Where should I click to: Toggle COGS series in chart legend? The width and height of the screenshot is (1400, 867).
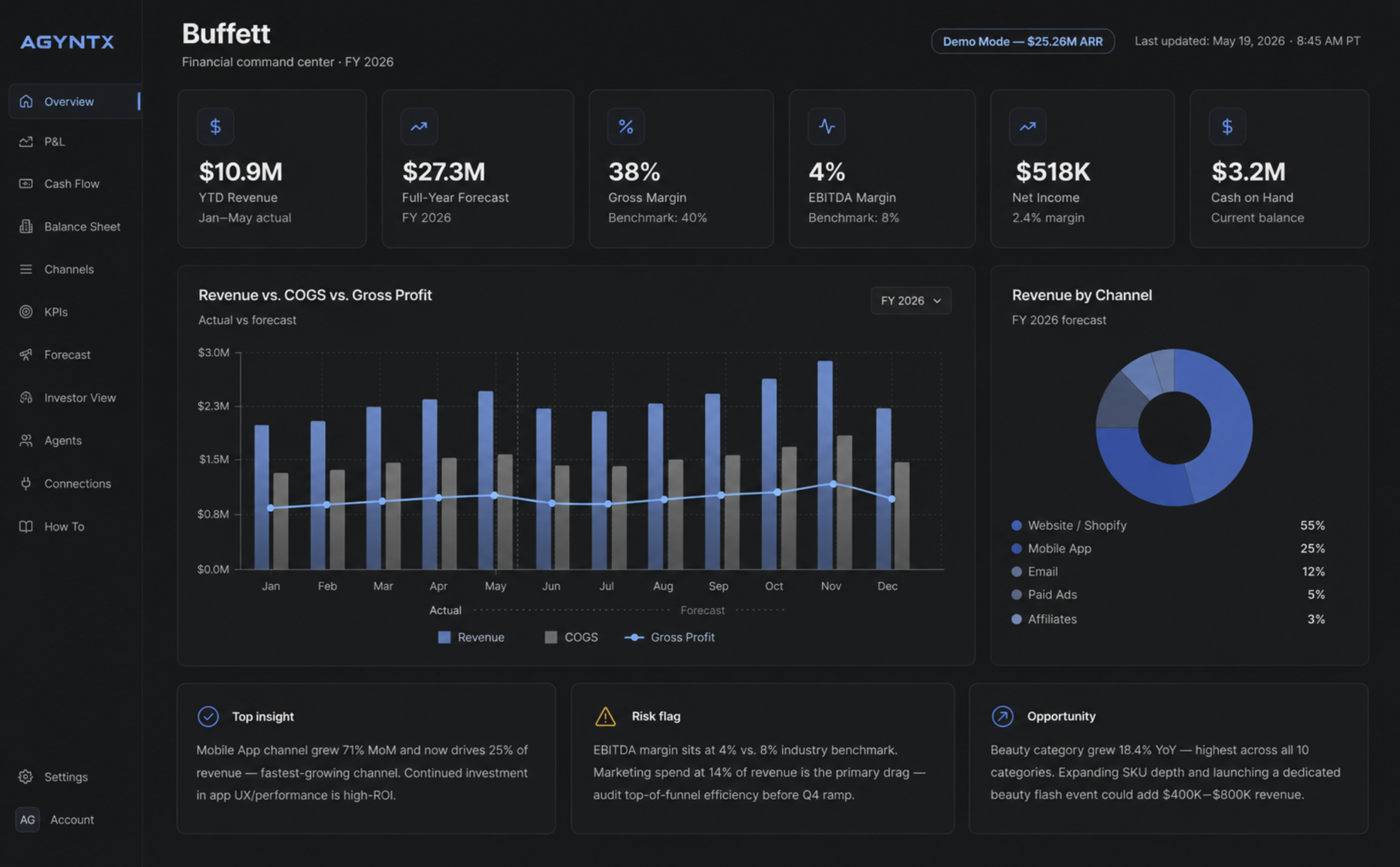click(x=571, y=637)
